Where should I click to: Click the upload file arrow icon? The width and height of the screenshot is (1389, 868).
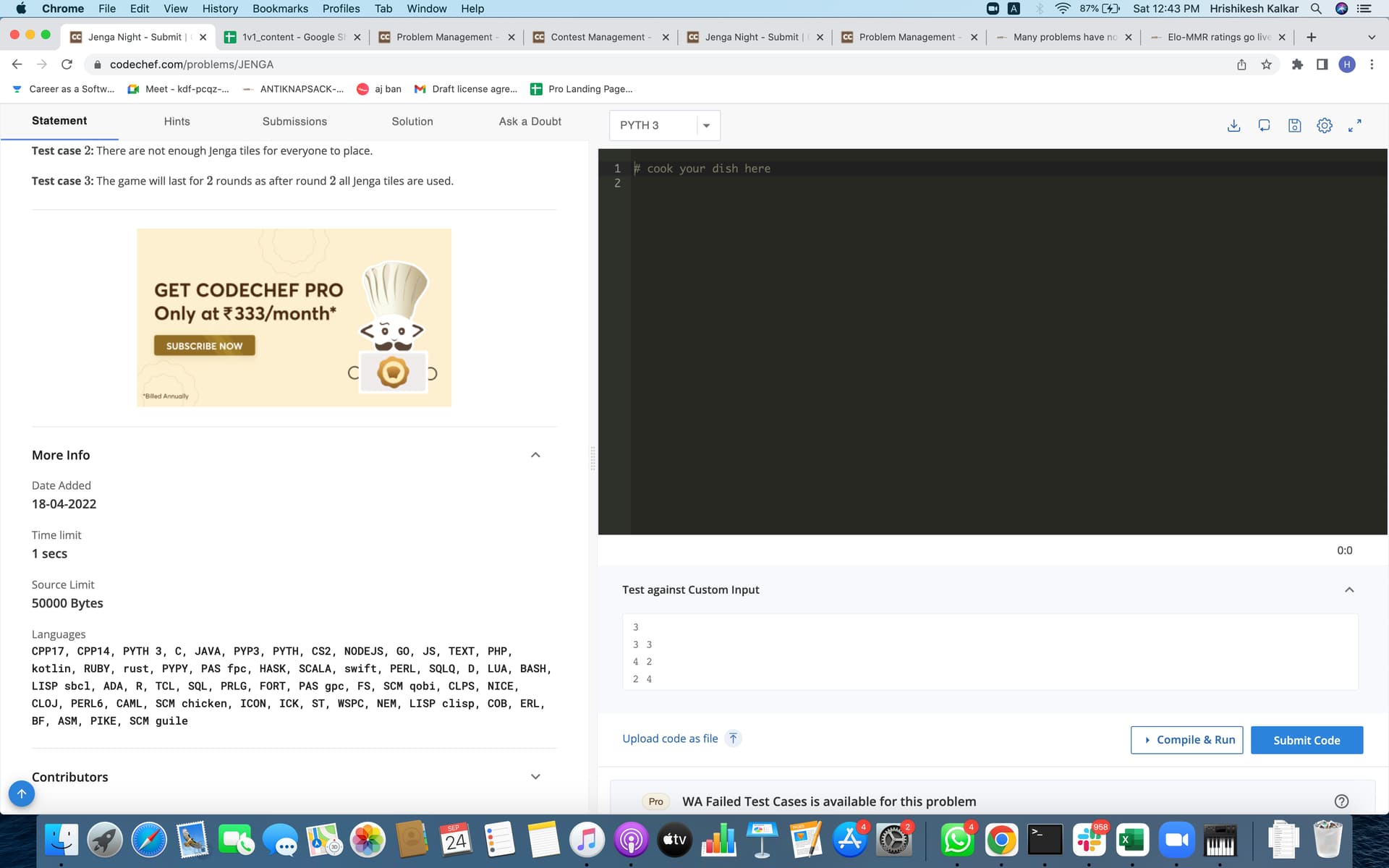tap(733, 739)
